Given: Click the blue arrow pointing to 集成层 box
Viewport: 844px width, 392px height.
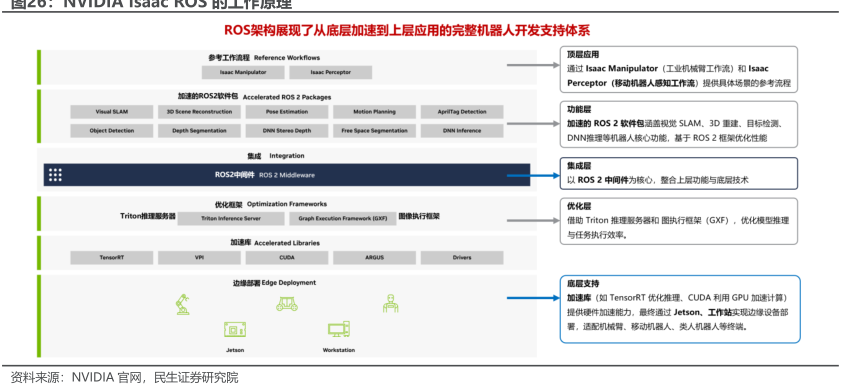Looking at the screenshot, I should pyautogui.click(x=533, y=175).
